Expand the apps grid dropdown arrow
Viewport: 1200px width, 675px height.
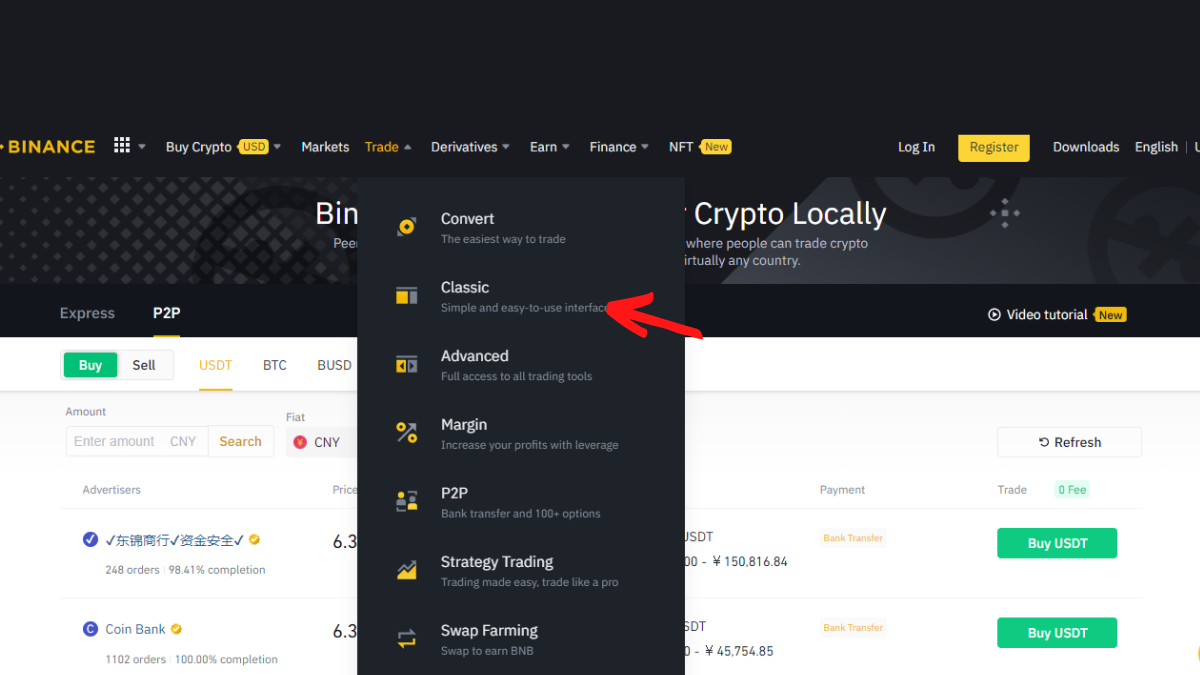pos(142,147)
